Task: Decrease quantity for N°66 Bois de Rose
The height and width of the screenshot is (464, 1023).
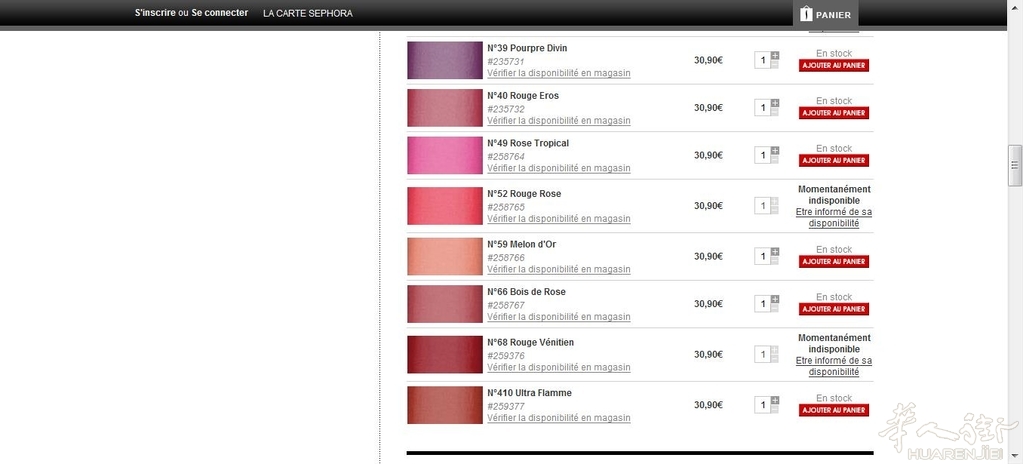Action: click(775, 308)
